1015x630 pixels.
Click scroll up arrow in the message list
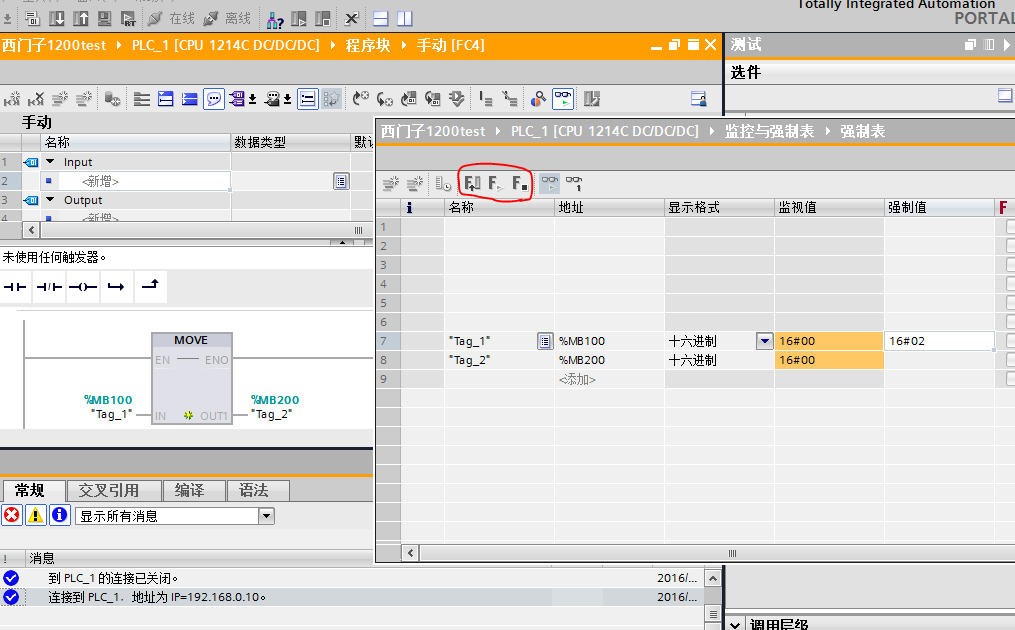713,578
